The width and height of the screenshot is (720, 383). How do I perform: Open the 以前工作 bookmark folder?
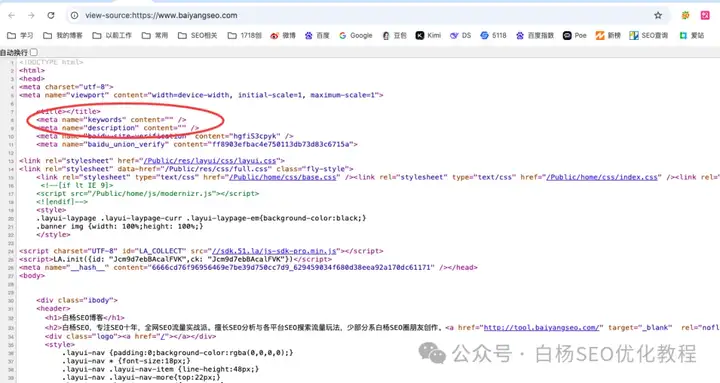coord(112,35)
